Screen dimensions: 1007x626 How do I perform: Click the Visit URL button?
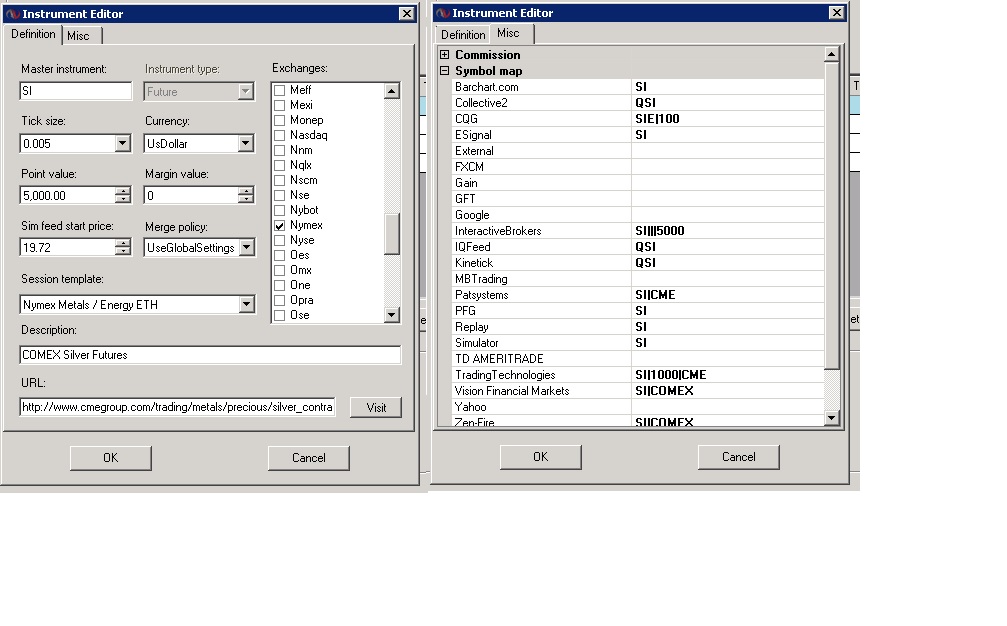pyautogui.click(x=376, y=407)
